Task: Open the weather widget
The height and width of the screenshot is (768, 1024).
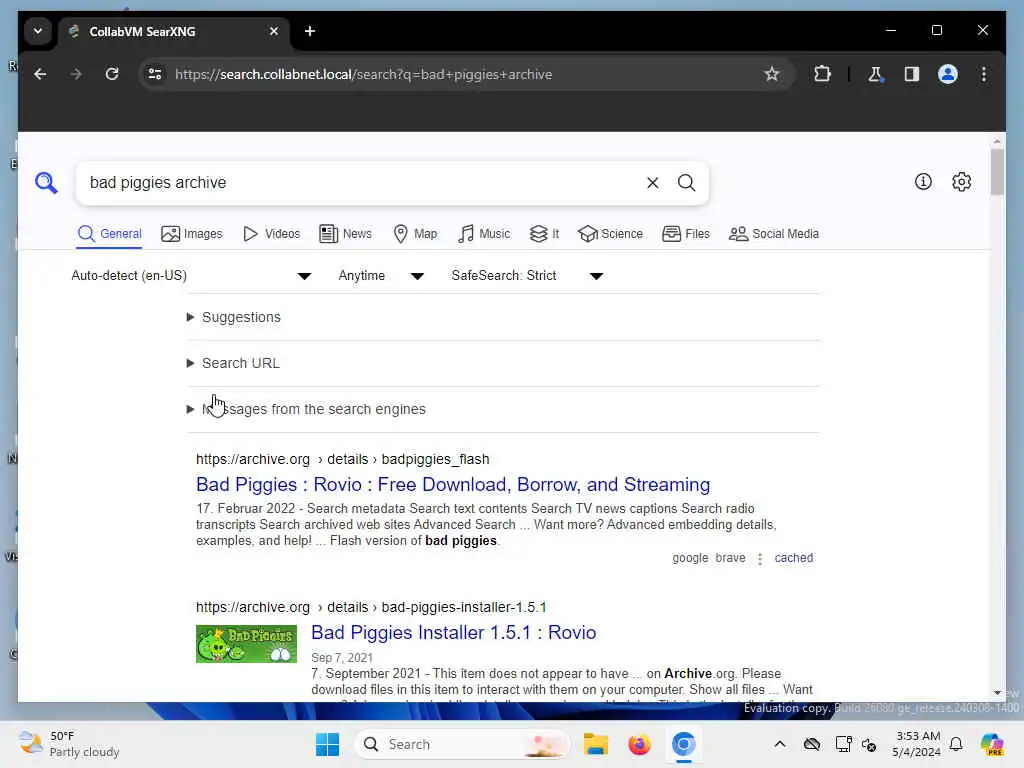Action: pos(70,744)
